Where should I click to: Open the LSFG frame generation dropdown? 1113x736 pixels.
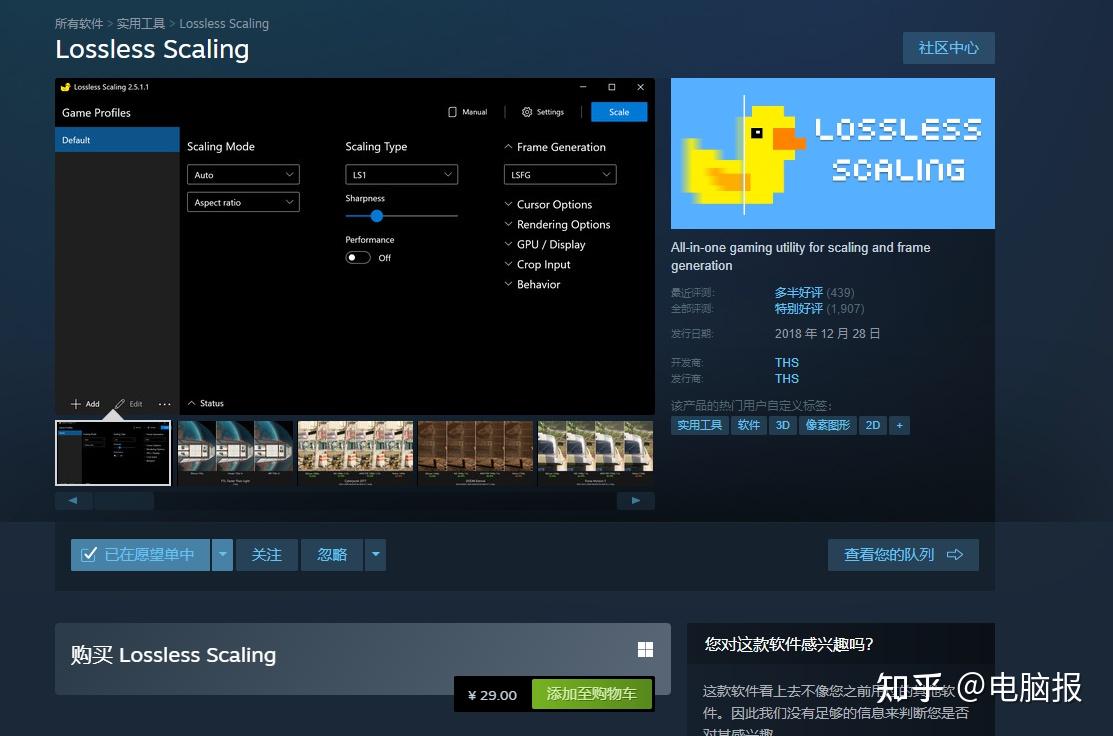tap(560, 175)
